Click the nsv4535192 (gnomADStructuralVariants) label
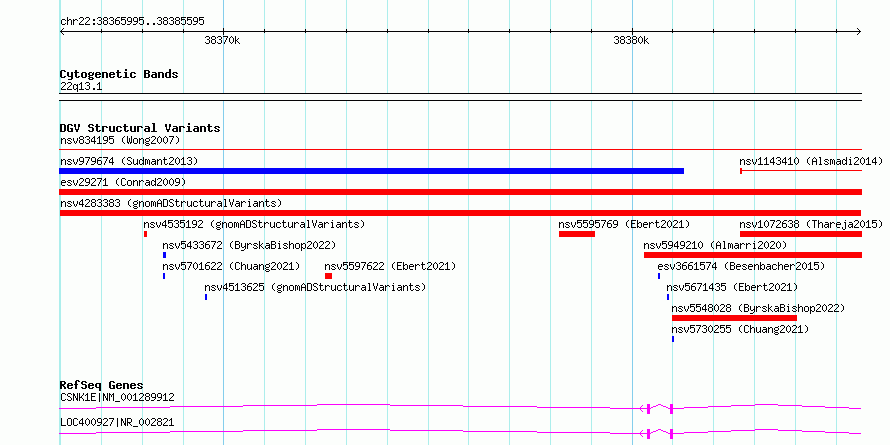Screen dimensions: 890x445 point(254,224)
